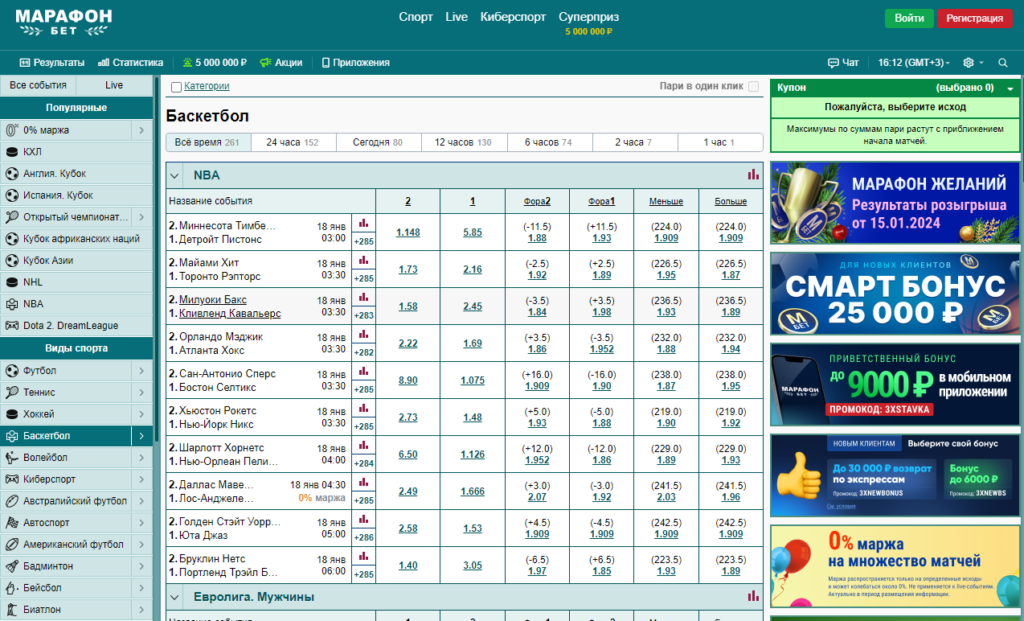This screenshot has height=621, width=1024.
Task: Enable Пари в один клик checkbox
Action: (754, 86)
